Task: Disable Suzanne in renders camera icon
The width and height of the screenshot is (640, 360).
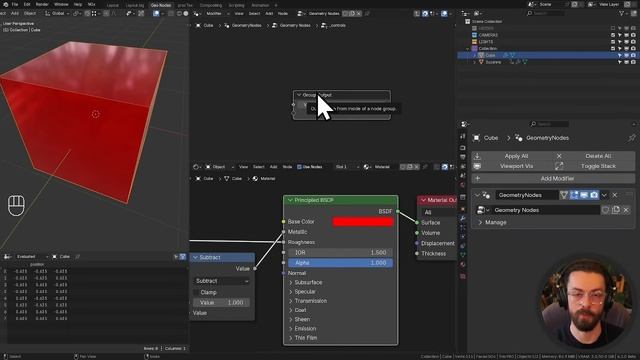Action: click(x=633, y=62)
